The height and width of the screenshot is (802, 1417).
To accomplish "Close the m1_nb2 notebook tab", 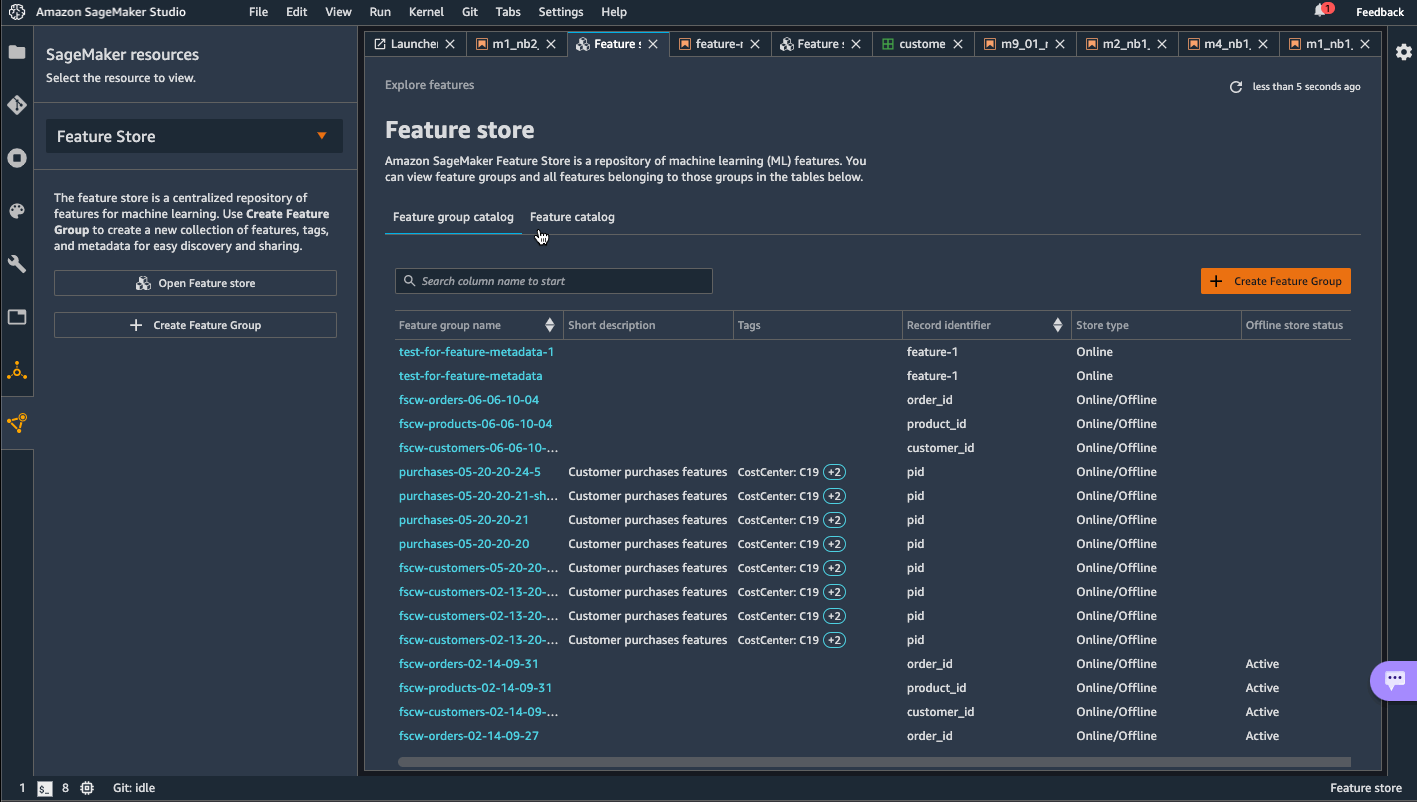I will (552, 44).
